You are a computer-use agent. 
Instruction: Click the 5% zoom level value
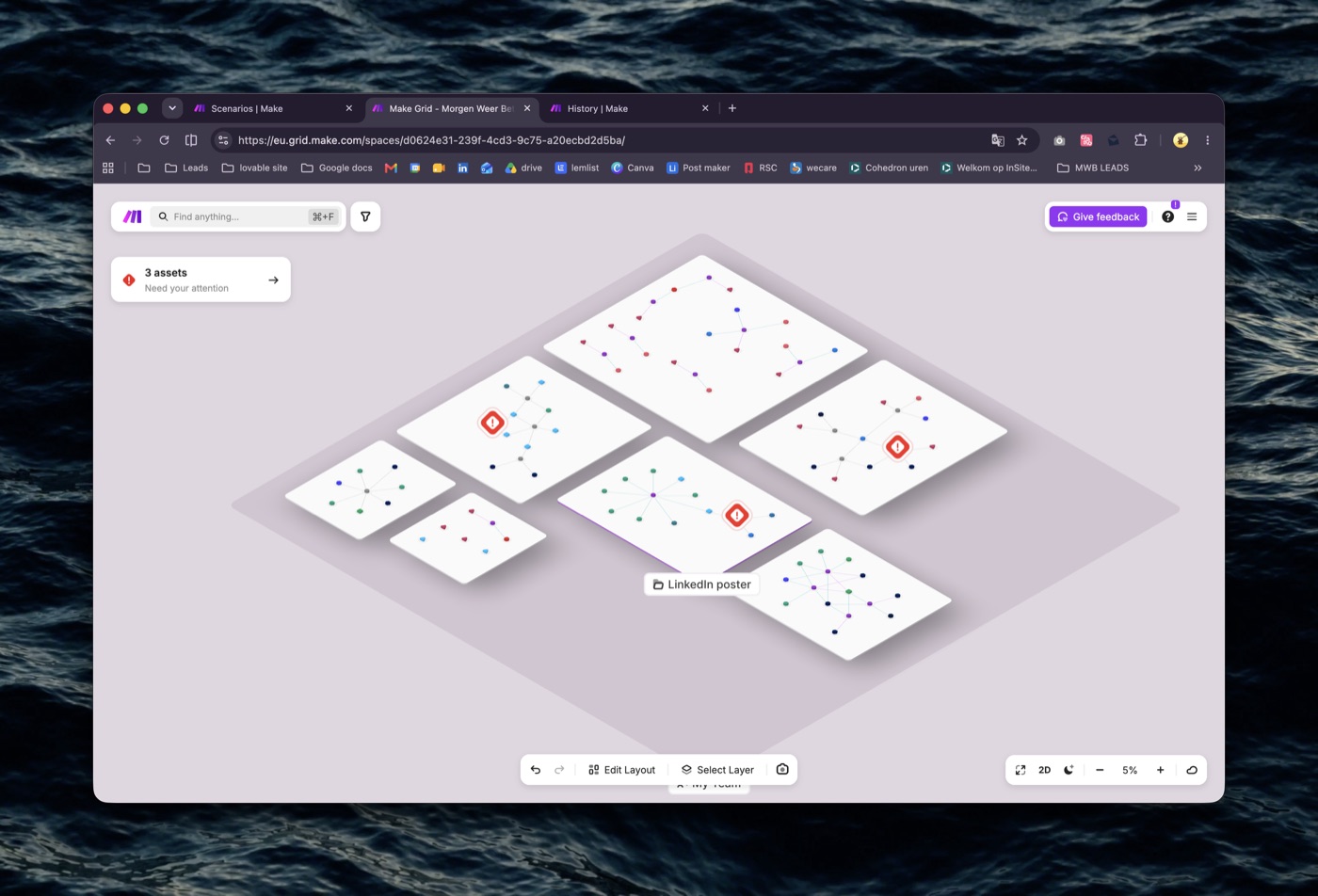pos(1130,770)
